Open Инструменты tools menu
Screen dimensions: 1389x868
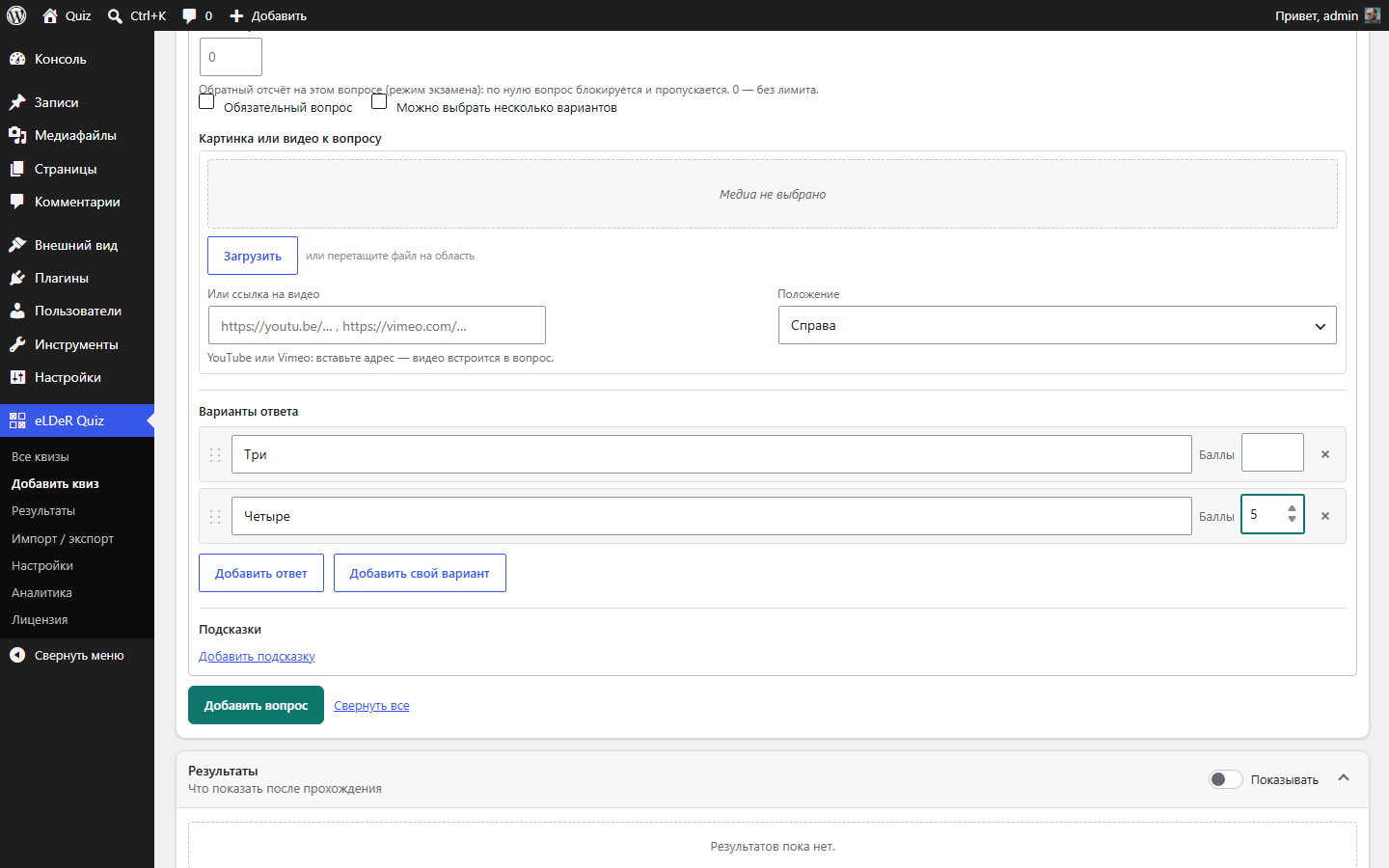(77, 344)
